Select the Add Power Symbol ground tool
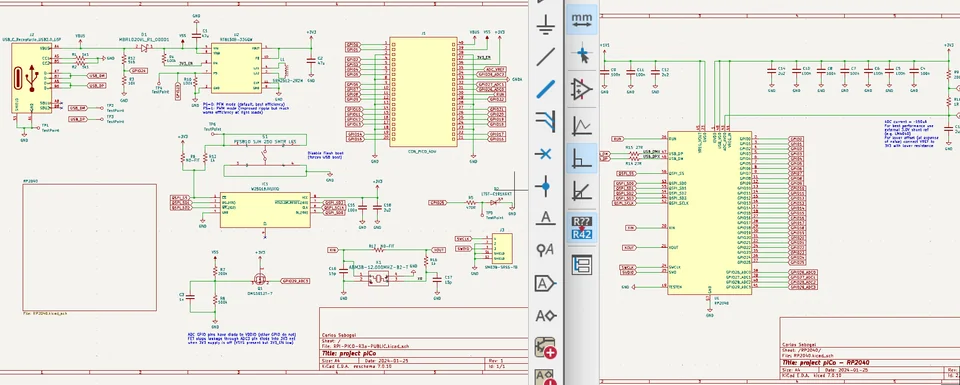The height and width of the screenshot is (385, 960). pyautogui.click(x=545, y=25)
